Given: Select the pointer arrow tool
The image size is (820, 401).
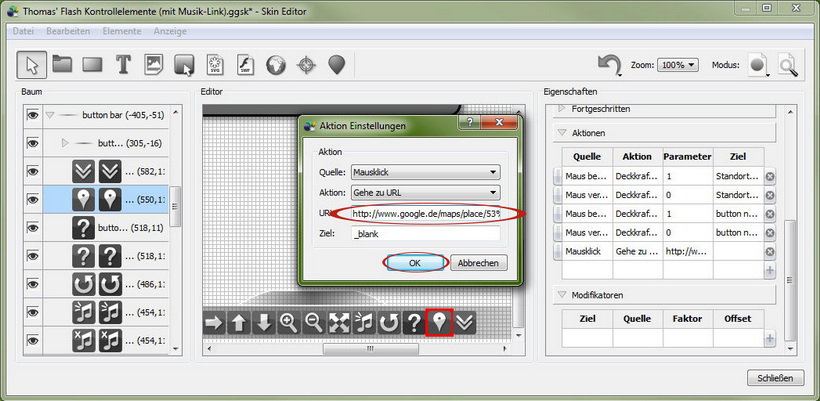Looking at the screenshot, I should pyautogui.click(x=31, y=65).
